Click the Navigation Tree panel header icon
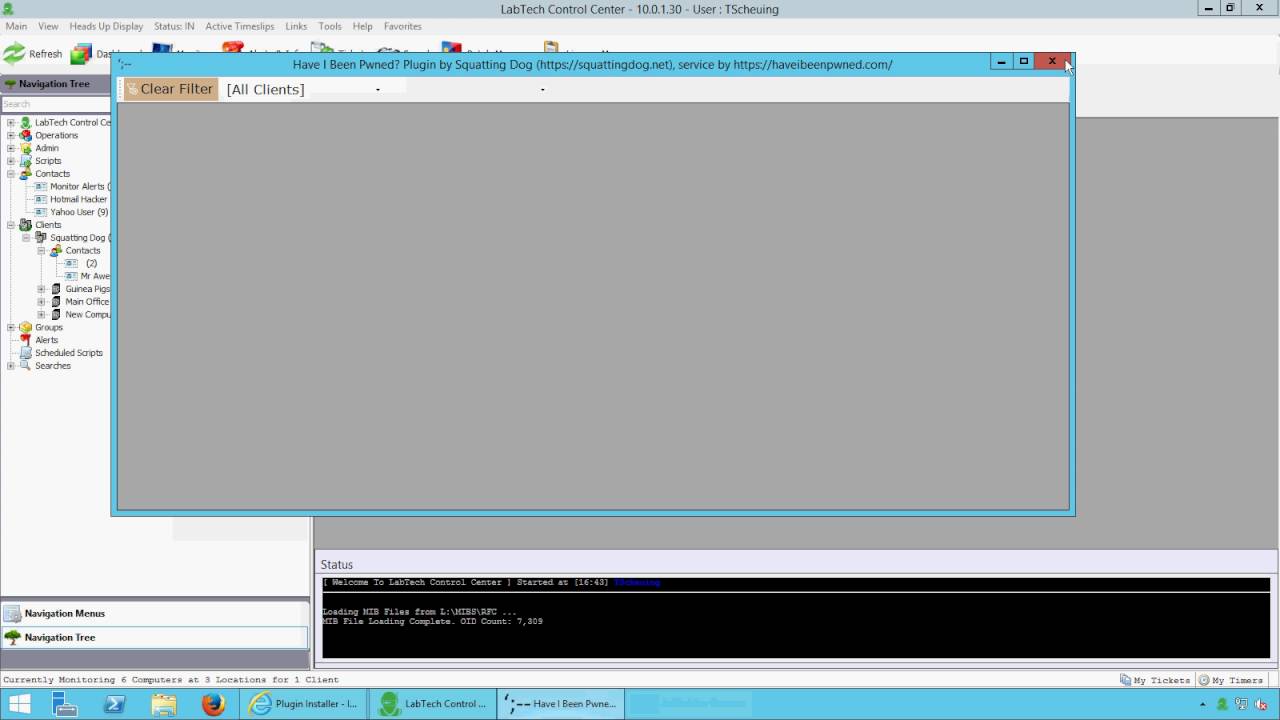This screenshot has width=1280, height=720. 10,84
